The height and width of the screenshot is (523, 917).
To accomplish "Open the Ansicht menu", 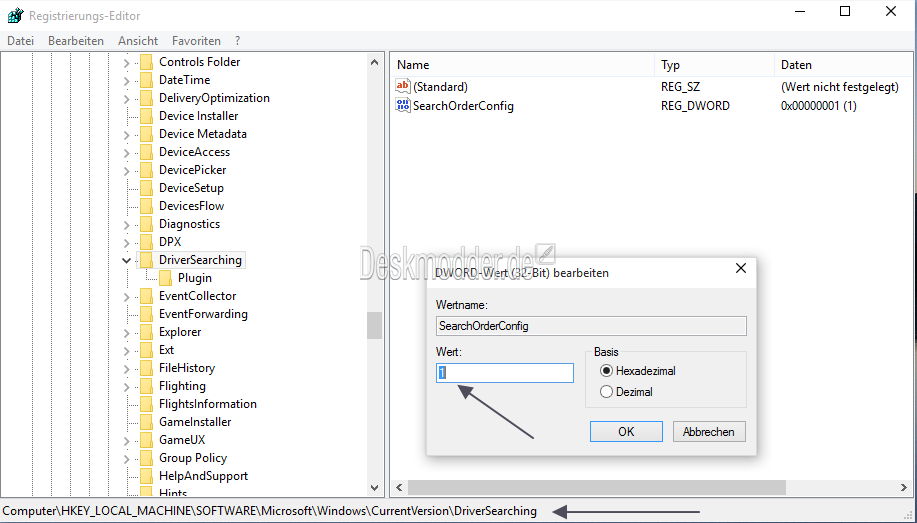I will [138, 41].
